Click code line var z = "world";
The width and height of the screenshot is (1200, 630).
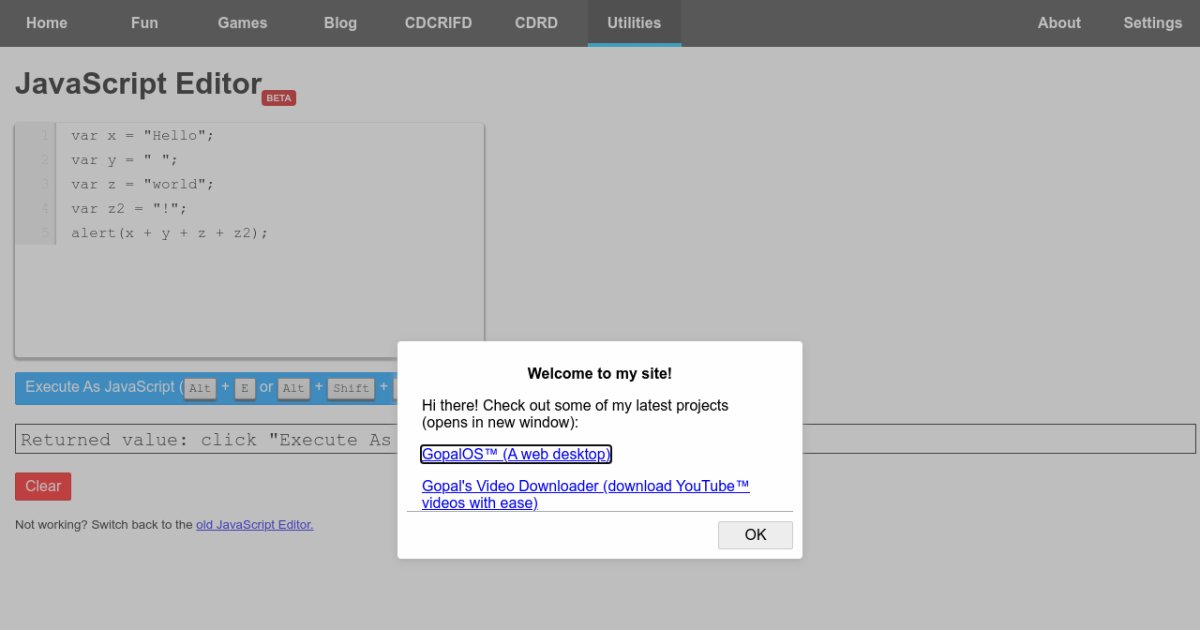(x=142, y=184)
